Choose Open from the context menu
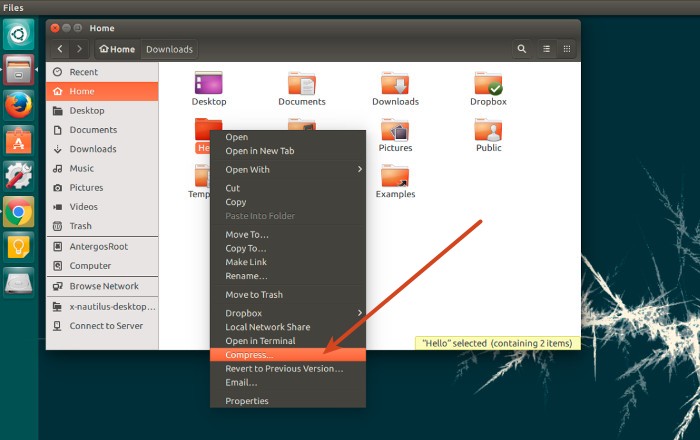Screen dimensions: 700x440 click(x=288, y=137)
